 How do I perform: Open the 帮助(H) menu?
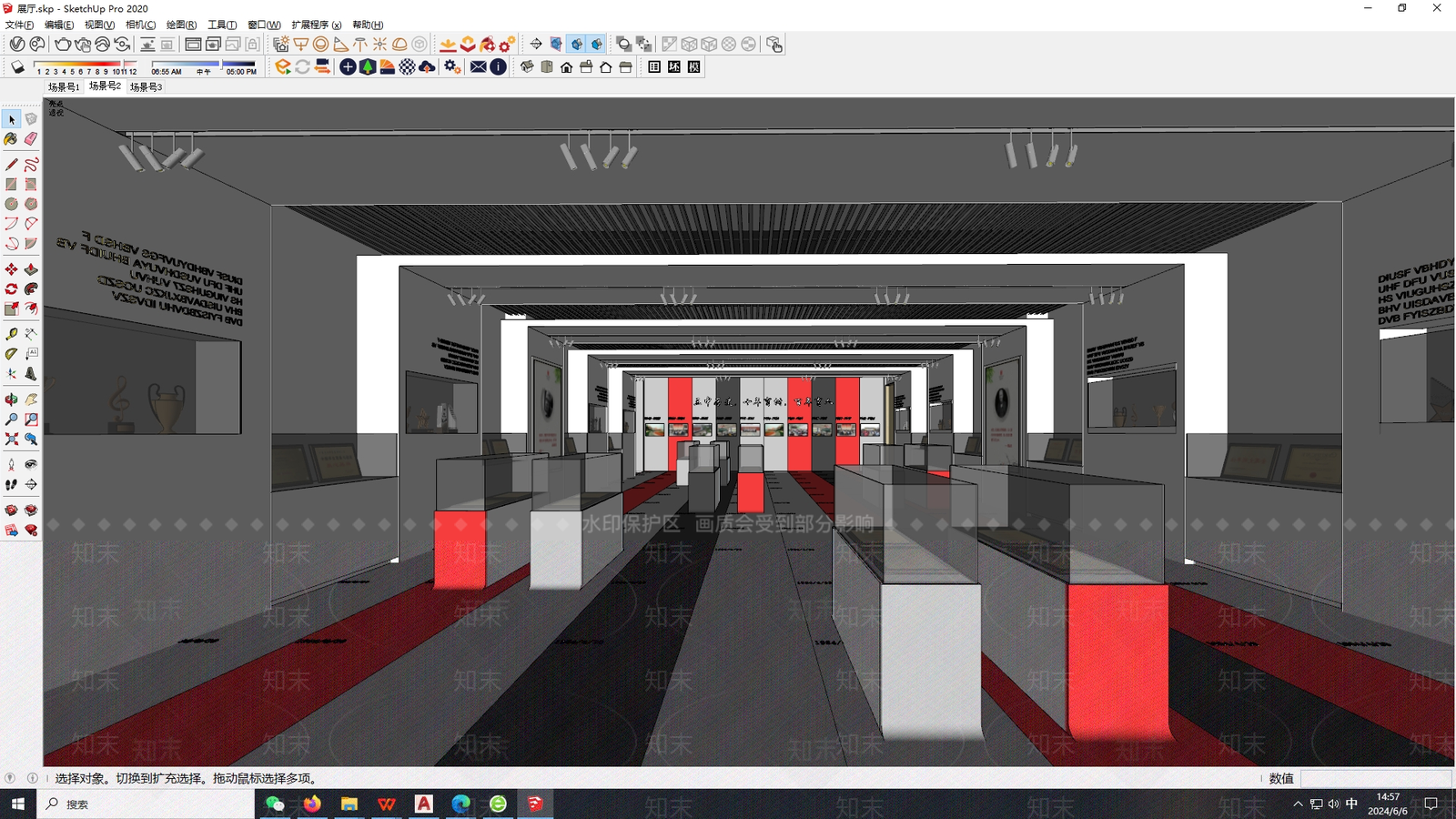[x=368, y=25]
